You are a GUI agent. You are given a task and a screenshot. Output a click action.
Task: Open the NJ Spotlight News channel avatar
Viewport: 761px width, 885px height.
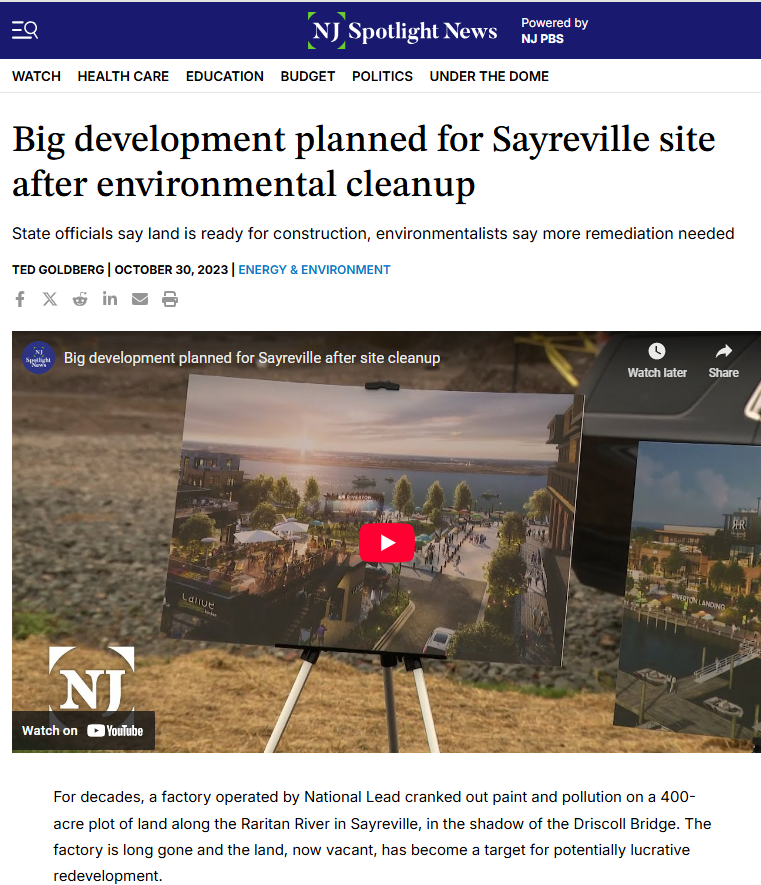(x=38, y=358)
